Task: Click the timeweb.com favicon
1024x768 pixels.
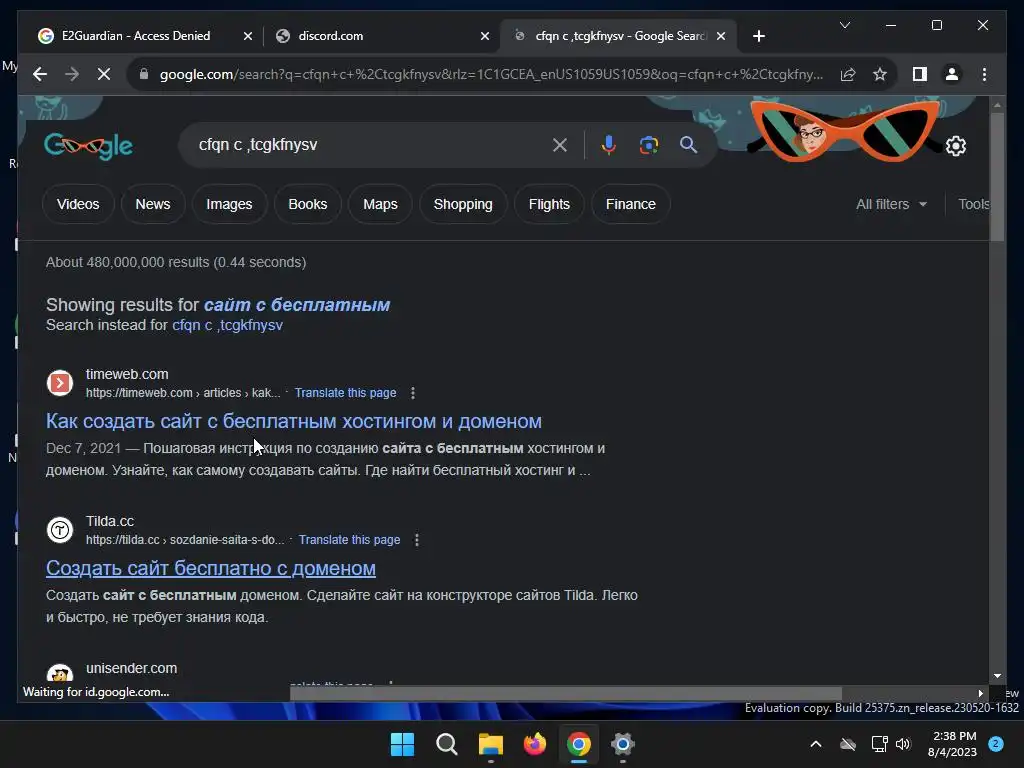Action: [60, 383]
